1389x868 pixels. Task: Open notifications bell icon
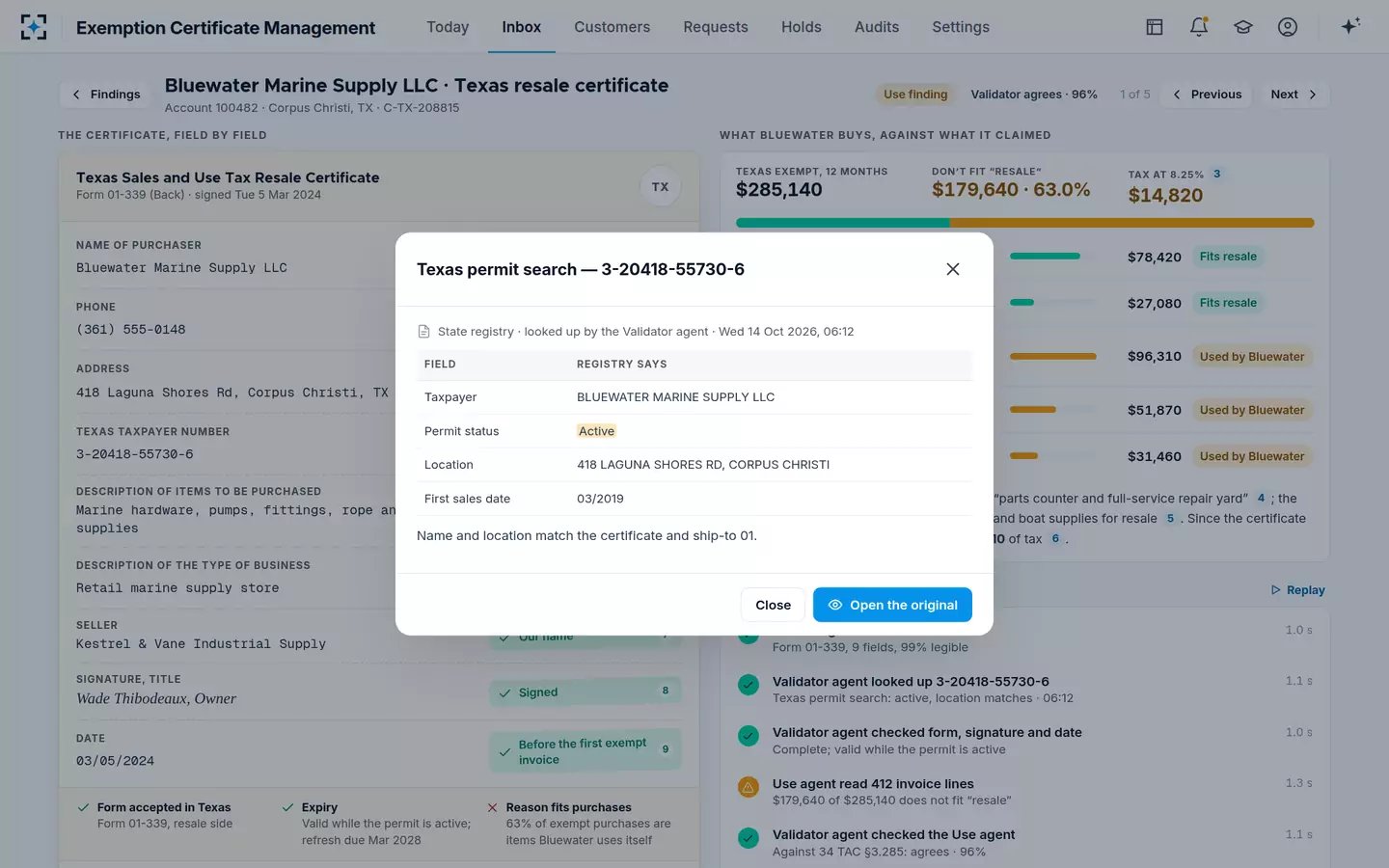1199,27
